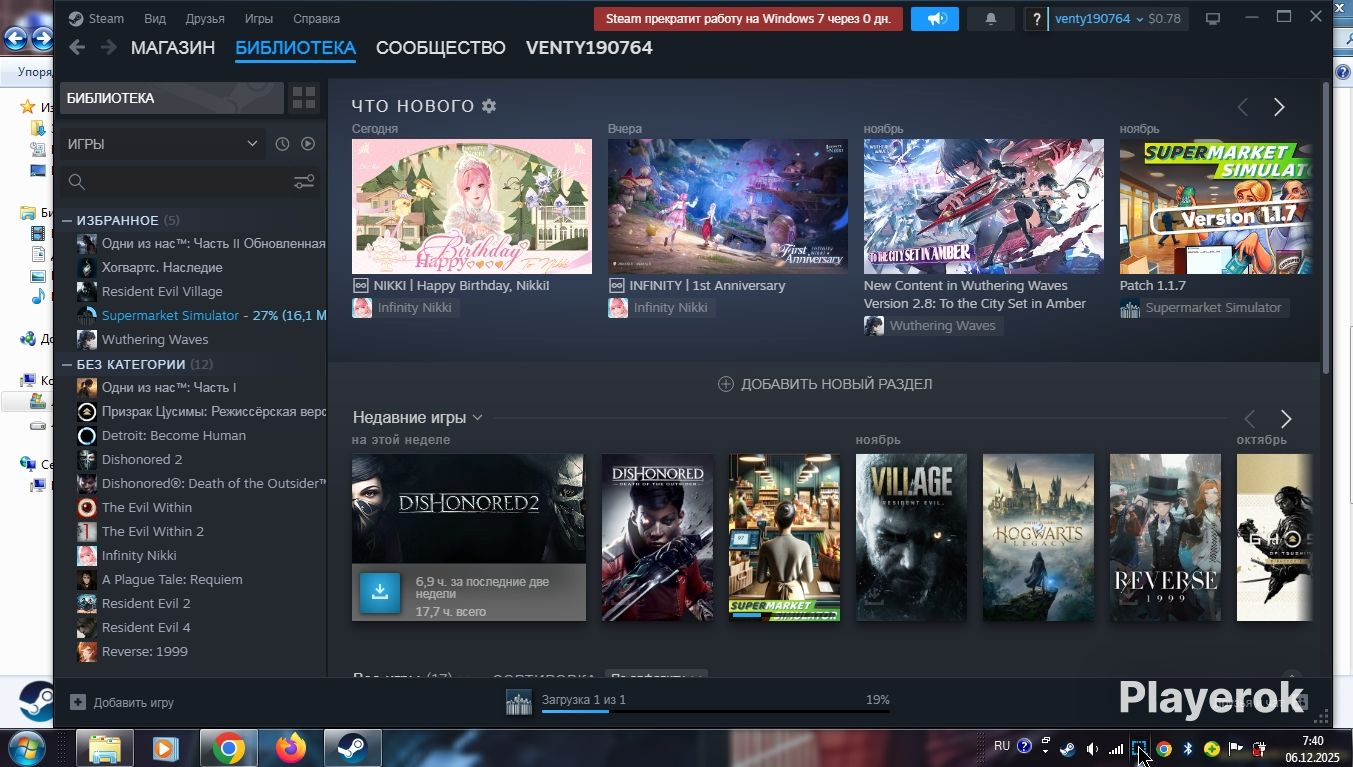
Task: Open the Справка menu
Action: (x=316, y=18)
